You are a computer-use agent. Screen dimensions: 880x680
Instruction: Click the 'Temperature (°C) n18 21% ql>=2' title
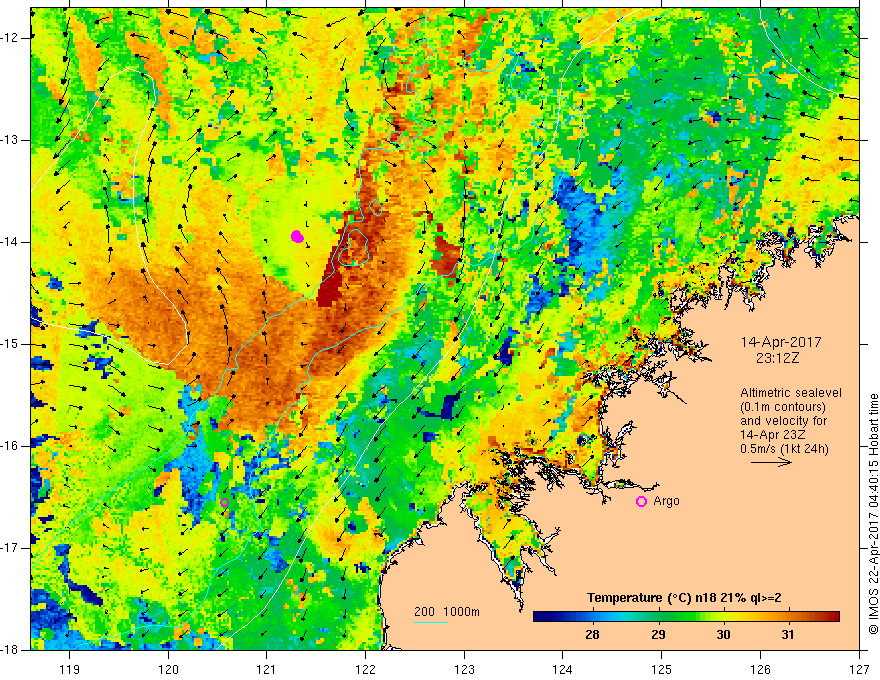tap(684, 598)
